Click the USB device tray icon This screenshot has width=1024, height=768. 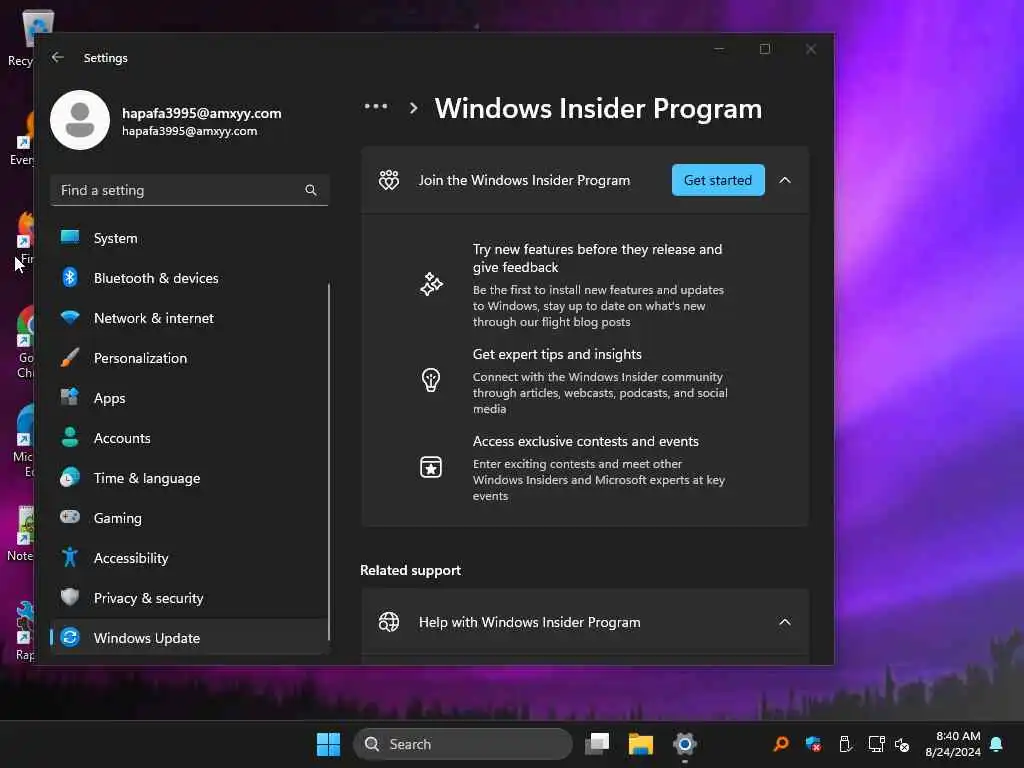[x=844, y=744]
